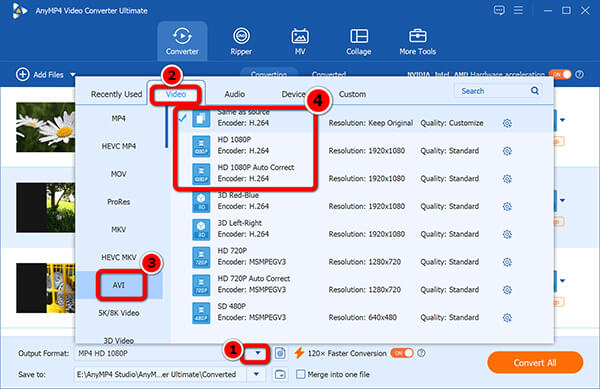Image resolution: width=600 pixels, height=389 pixels.
Task: Open format dropdown for the garden video
Action: pyautogui.click(x=562, y=200)
